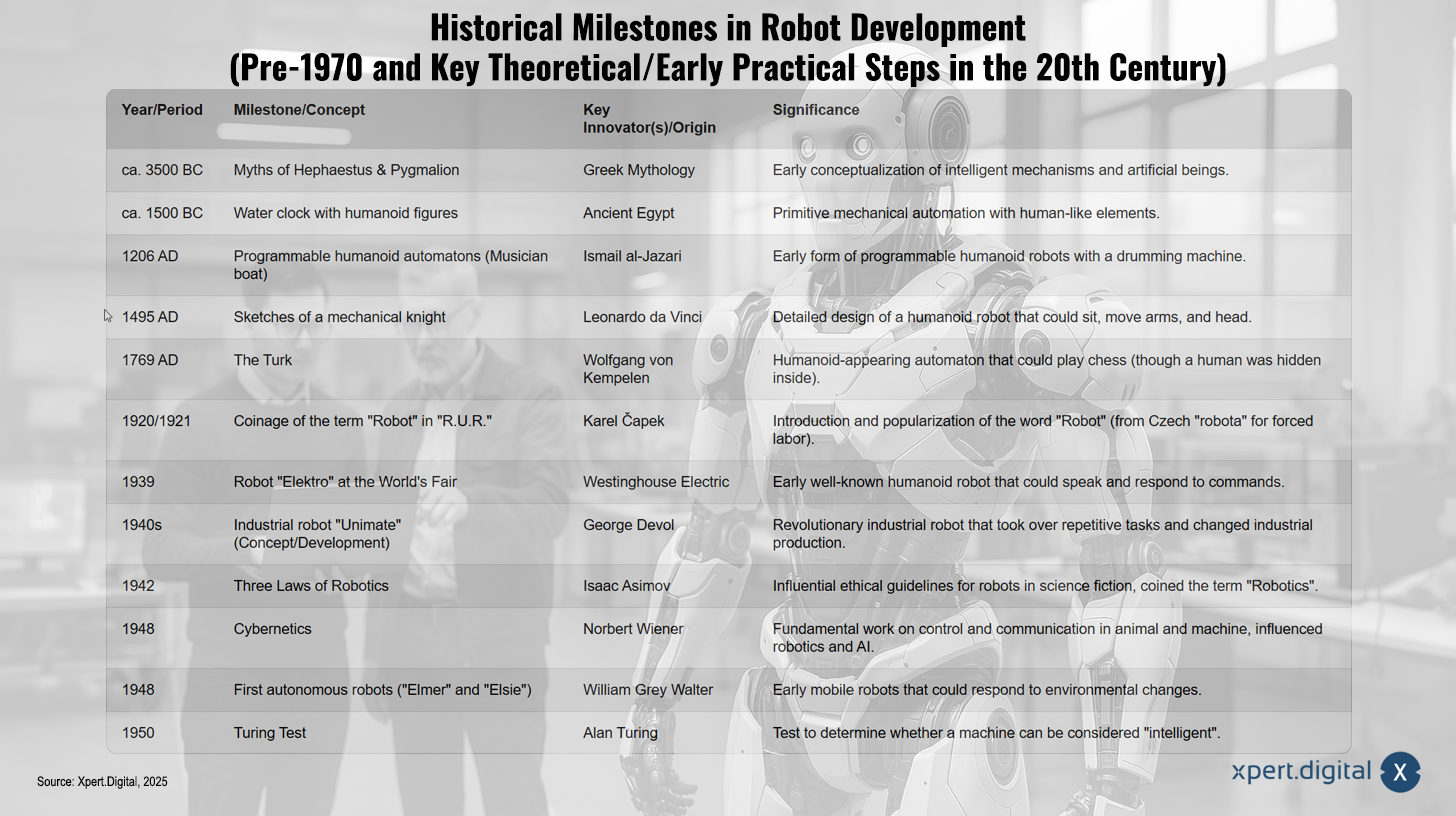This screenshot has width=1456, height=816.
Task: Select the George Devol innovator cell
Action: (629, 525)
